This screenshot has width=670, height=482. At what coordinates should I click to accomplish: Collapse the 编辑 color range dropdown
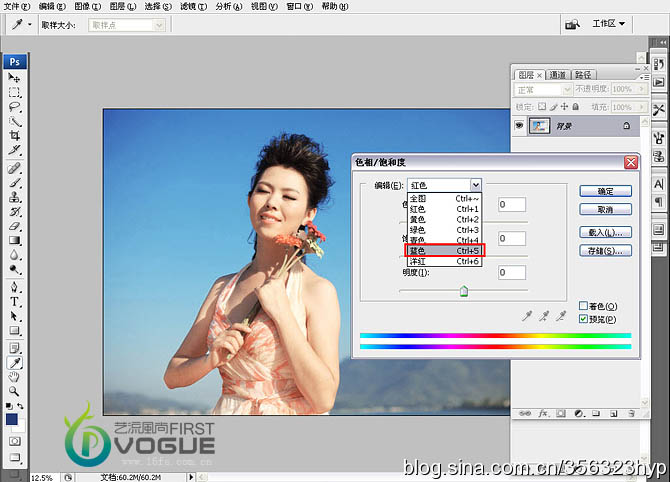point(476,185)
